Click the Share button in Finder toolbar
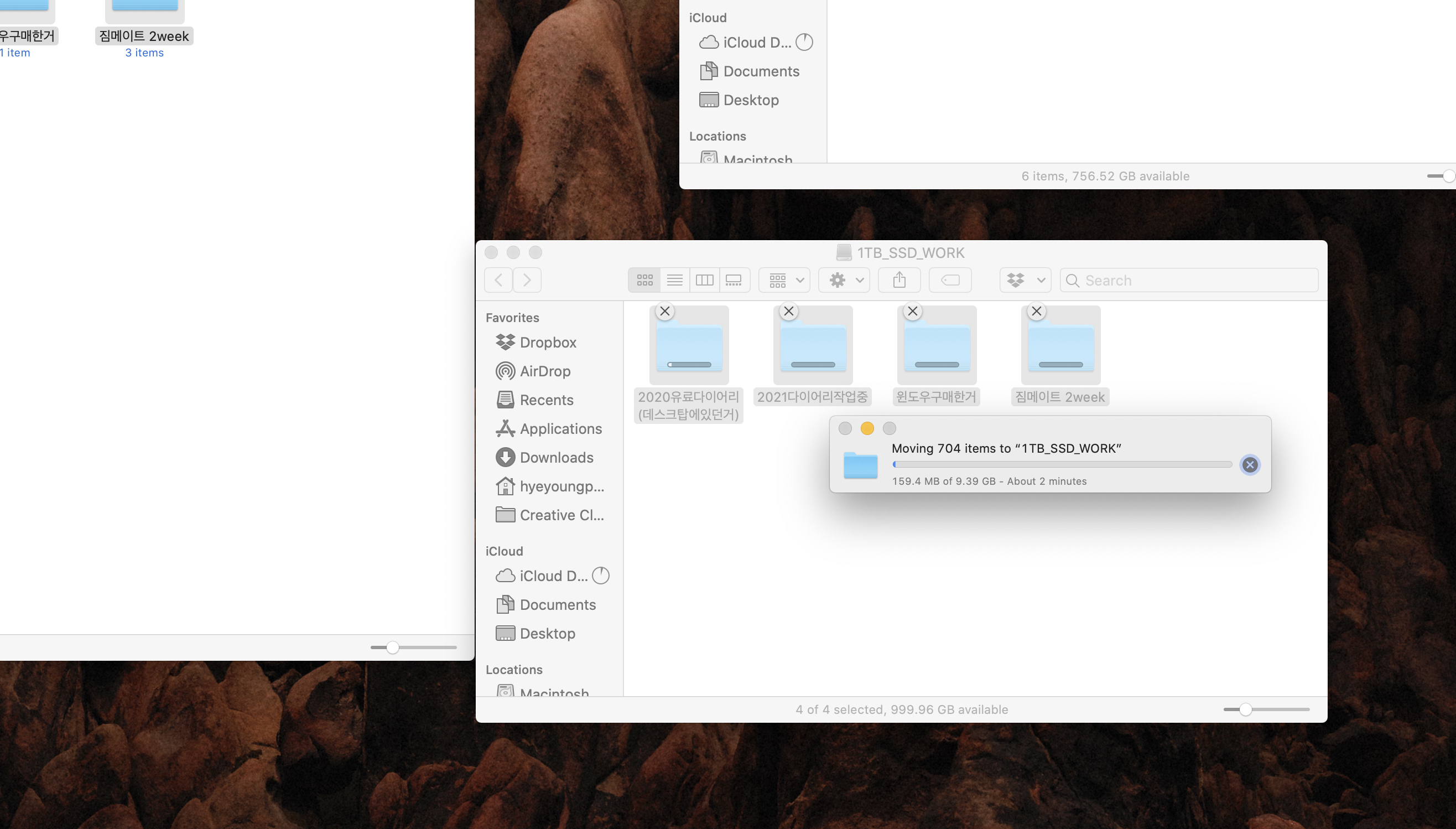1456x829 pixels. tap(899, 280)
